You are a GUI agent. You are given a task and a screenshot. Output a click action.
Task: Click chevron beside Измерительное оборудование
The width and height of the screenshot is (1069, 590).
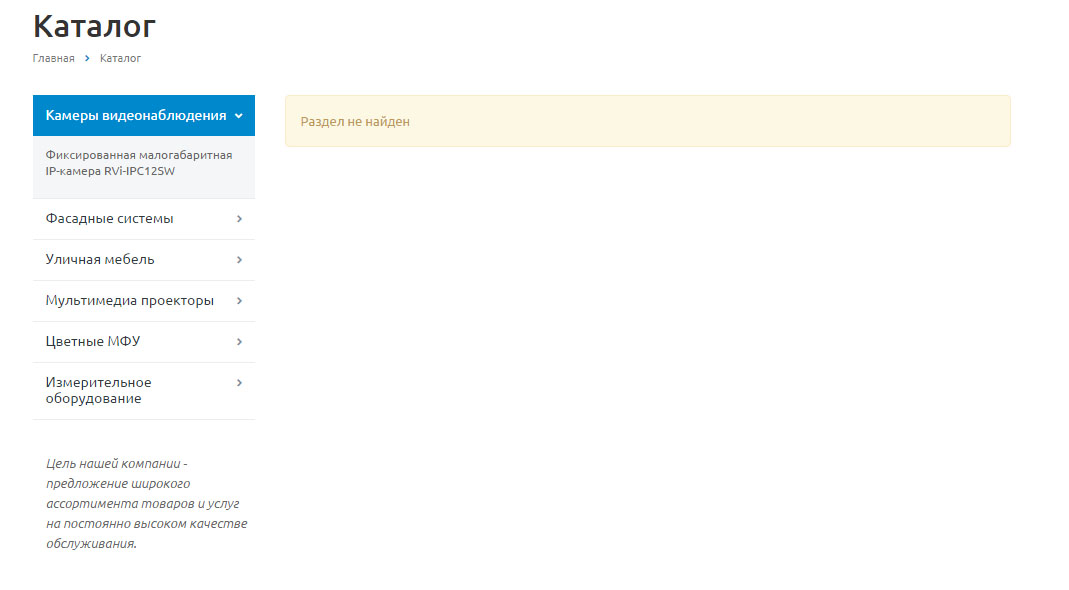pos(239,383)
